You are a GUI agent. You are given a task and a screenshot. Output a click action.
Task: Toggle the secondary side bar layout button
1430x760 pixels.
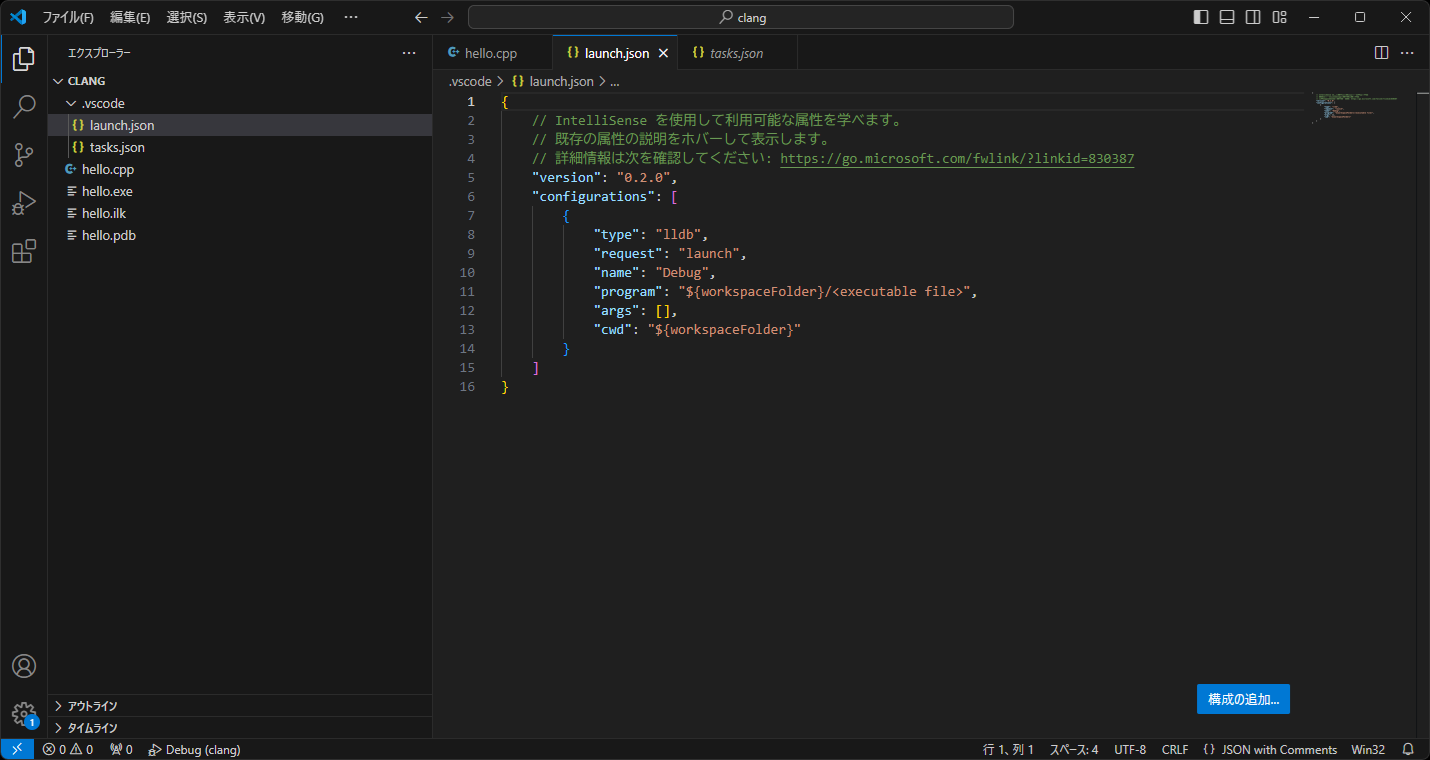click(x=1253, y=17)
